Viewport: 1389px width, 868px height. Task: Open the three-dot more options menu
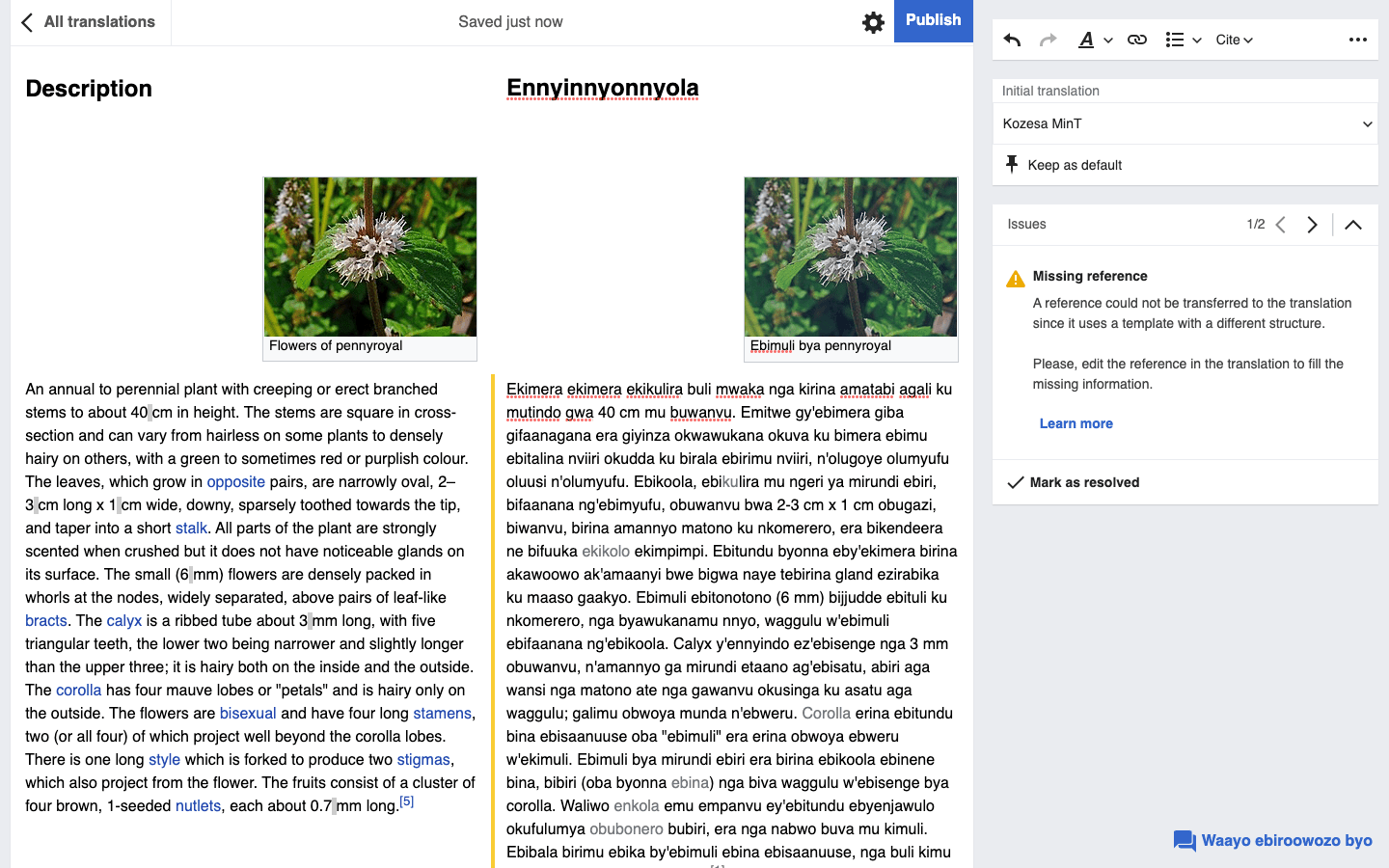coord(1357,40)
